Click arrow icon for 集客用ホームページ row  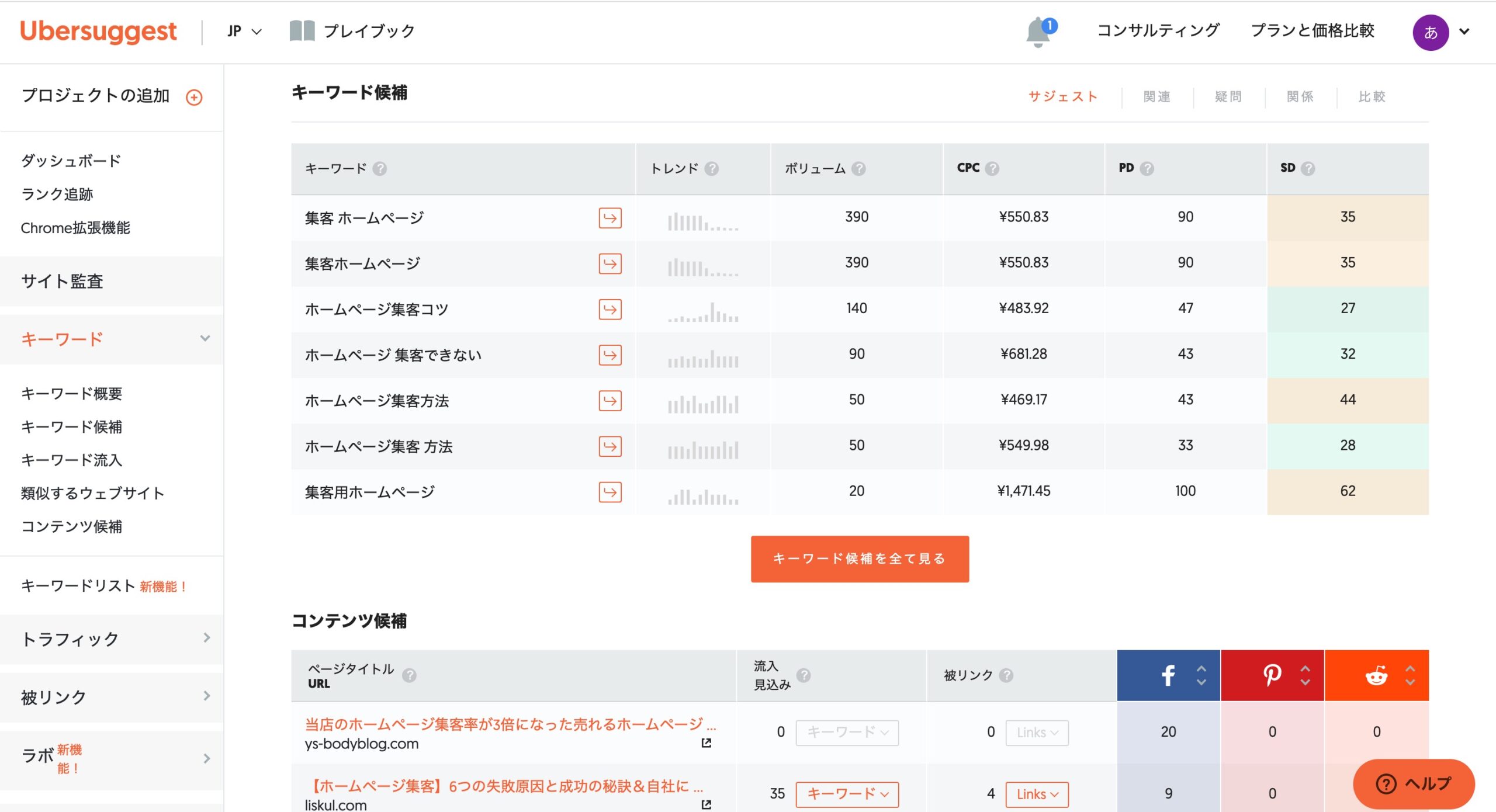[x=610, y=492]
